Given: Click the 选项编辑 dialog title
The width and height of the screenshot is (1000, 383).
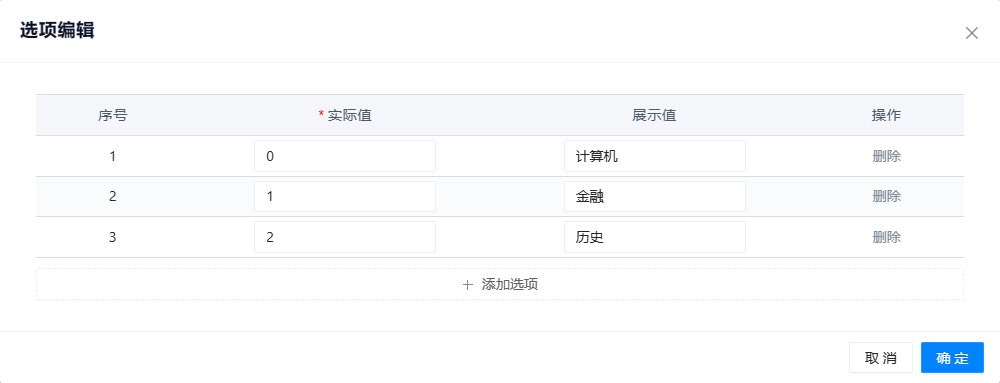Looking at the screenshot, I should (57, 30).
